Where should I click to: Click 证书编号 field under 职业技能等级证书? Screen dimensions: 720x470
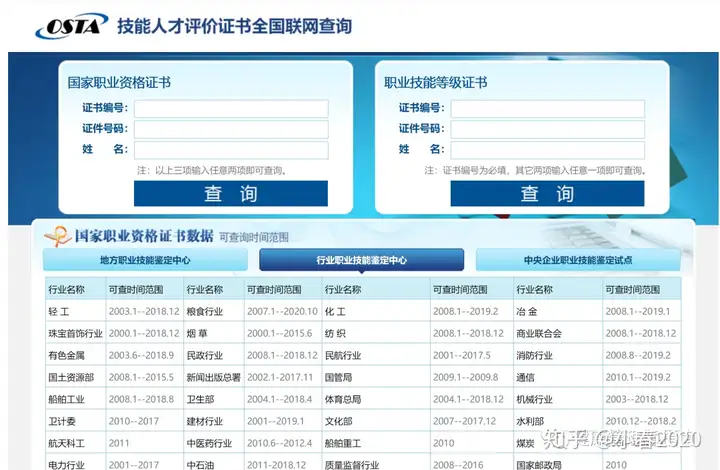point(547,109)
